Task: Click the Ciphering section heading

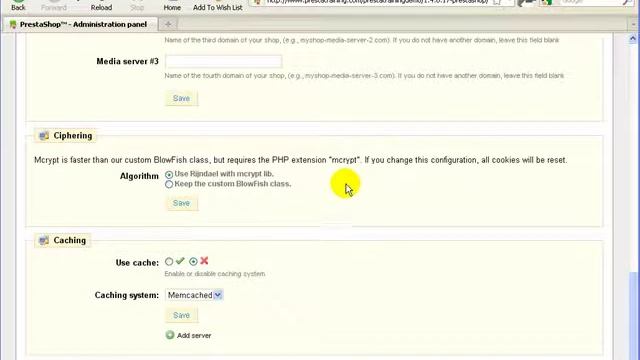Action: tap(73, 136)
